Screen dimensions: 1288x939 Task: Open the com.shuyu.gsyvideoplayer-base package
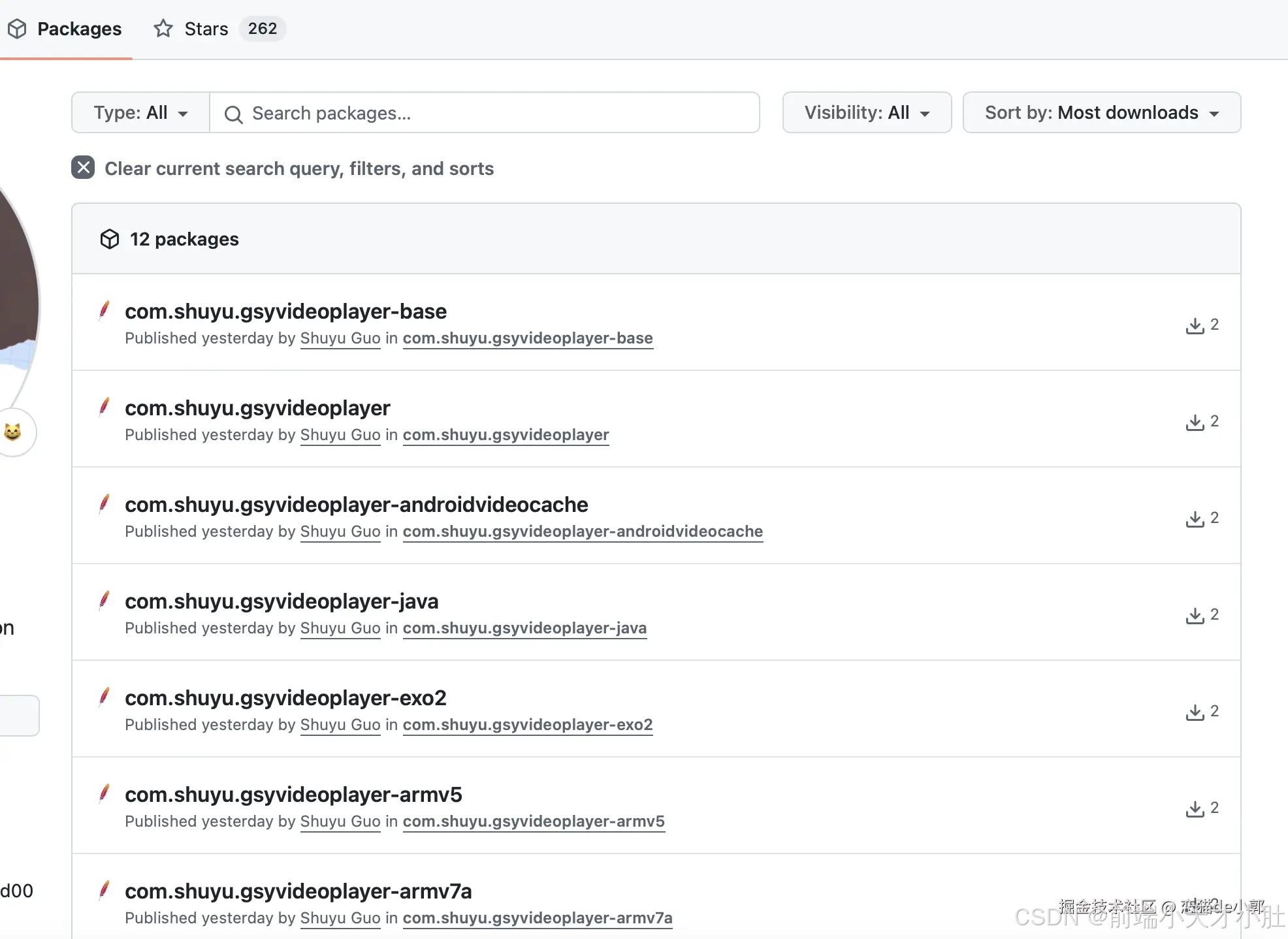285,311
